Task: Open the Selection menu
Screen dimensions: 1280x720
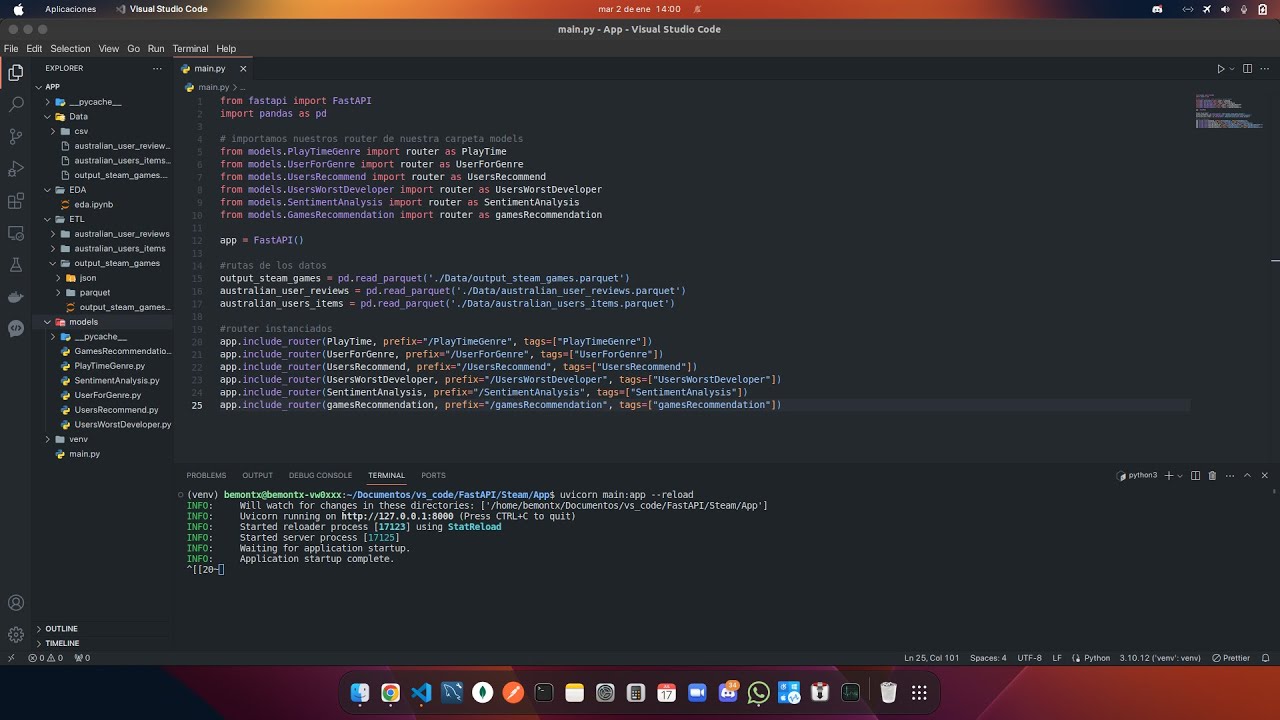Action: pyautogui.click(x=70, y=49)
